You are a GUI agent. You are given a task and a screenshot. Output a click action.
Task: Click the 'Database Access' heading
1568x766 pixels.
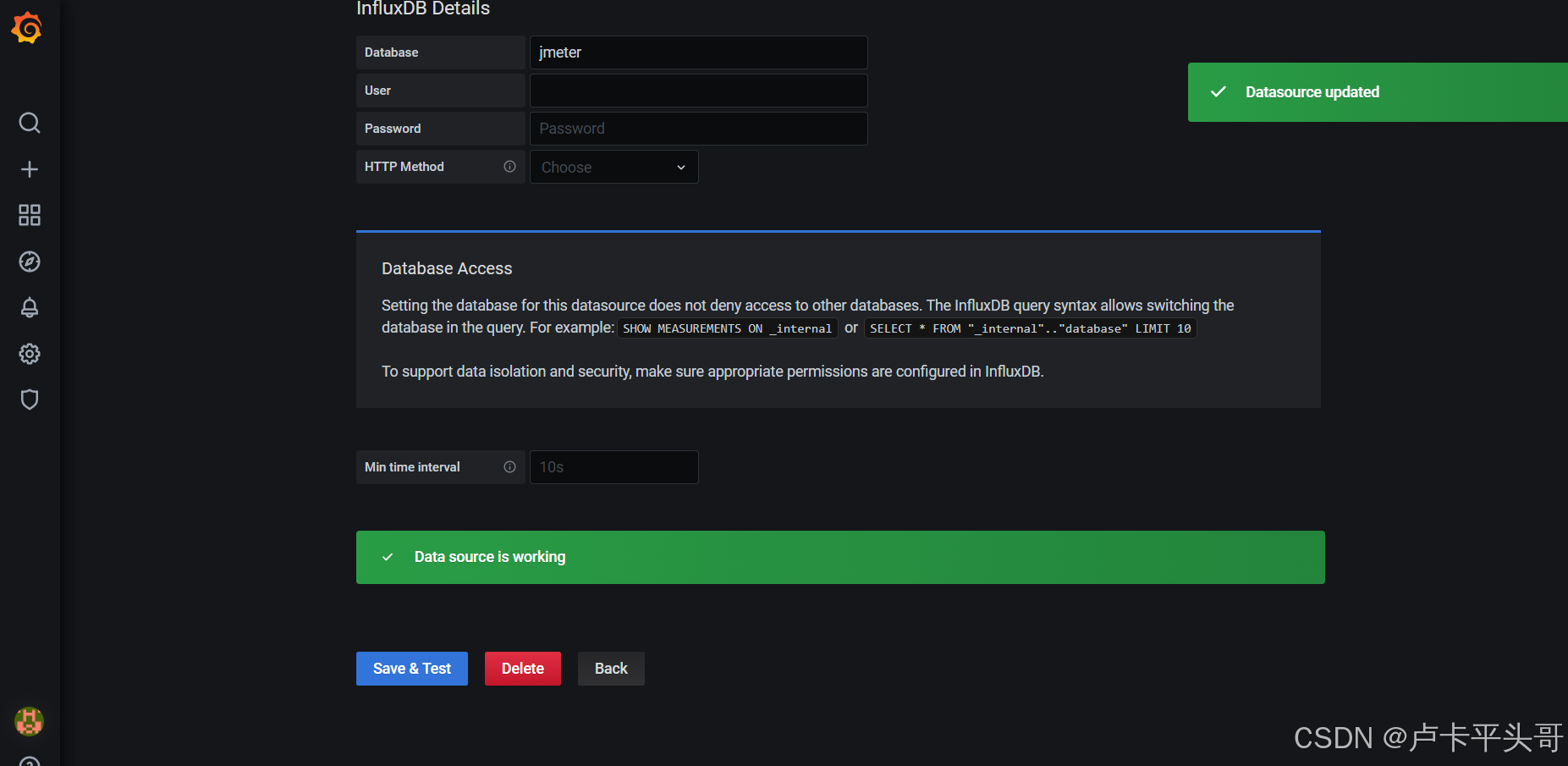[447, 268]
